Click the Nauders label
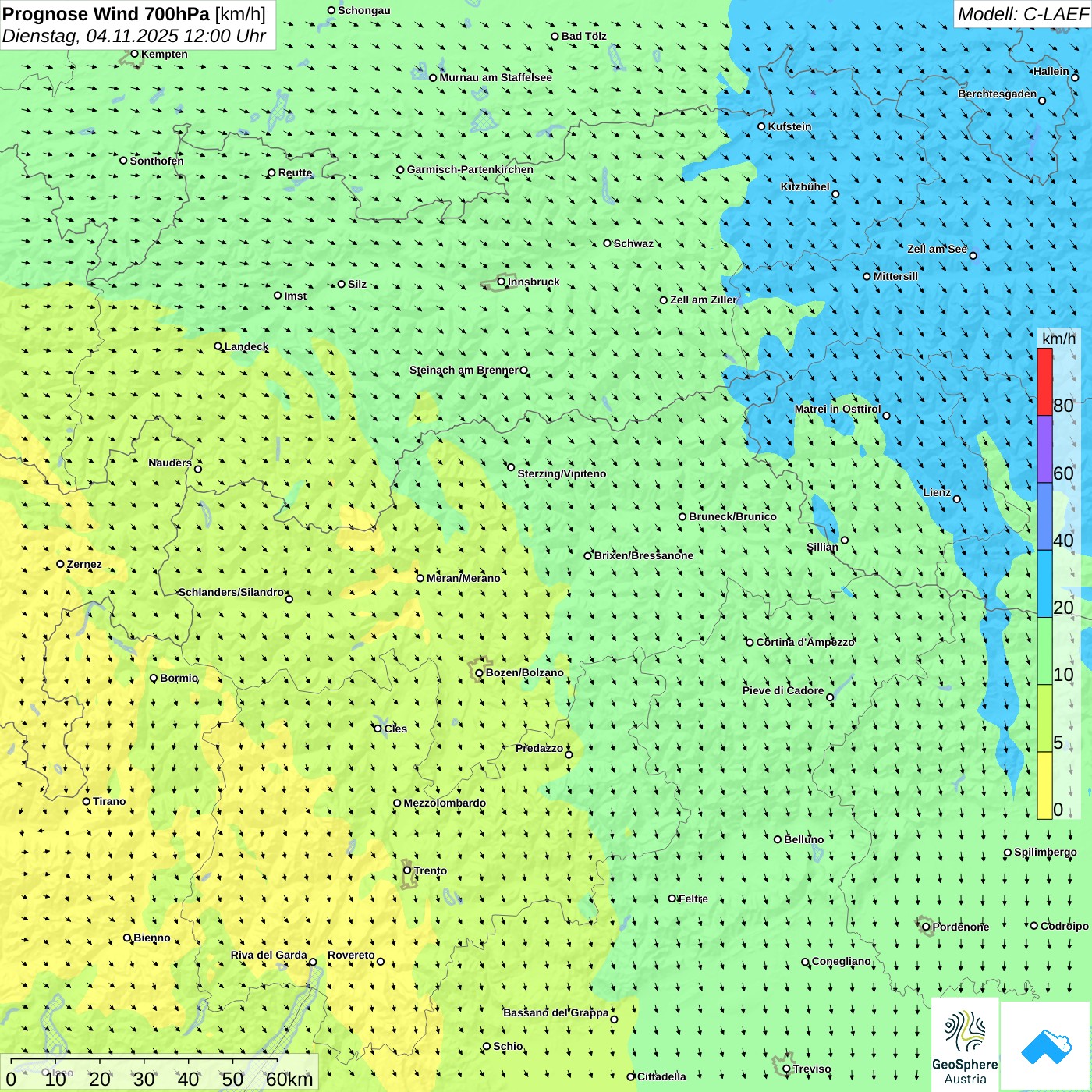 [x=170, y=463]
